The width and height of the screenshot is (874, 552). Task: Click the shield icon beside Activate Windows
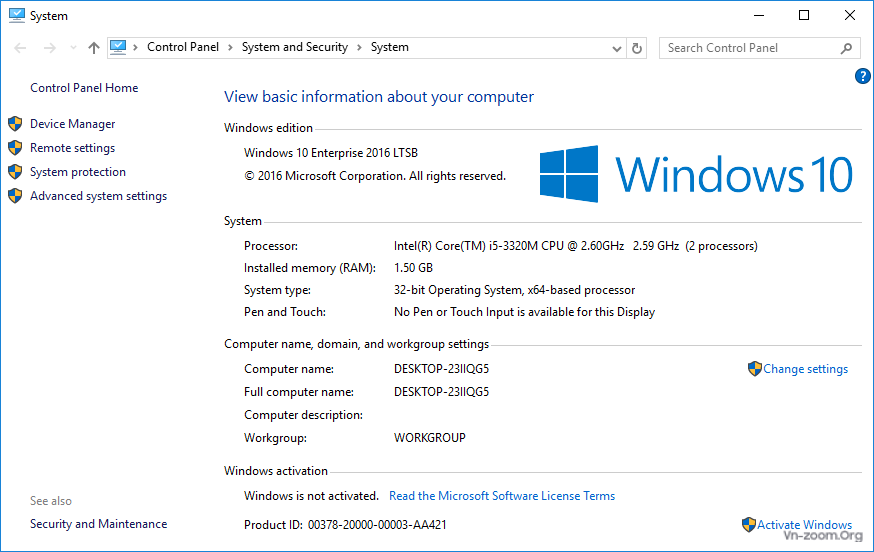point(749,525)
